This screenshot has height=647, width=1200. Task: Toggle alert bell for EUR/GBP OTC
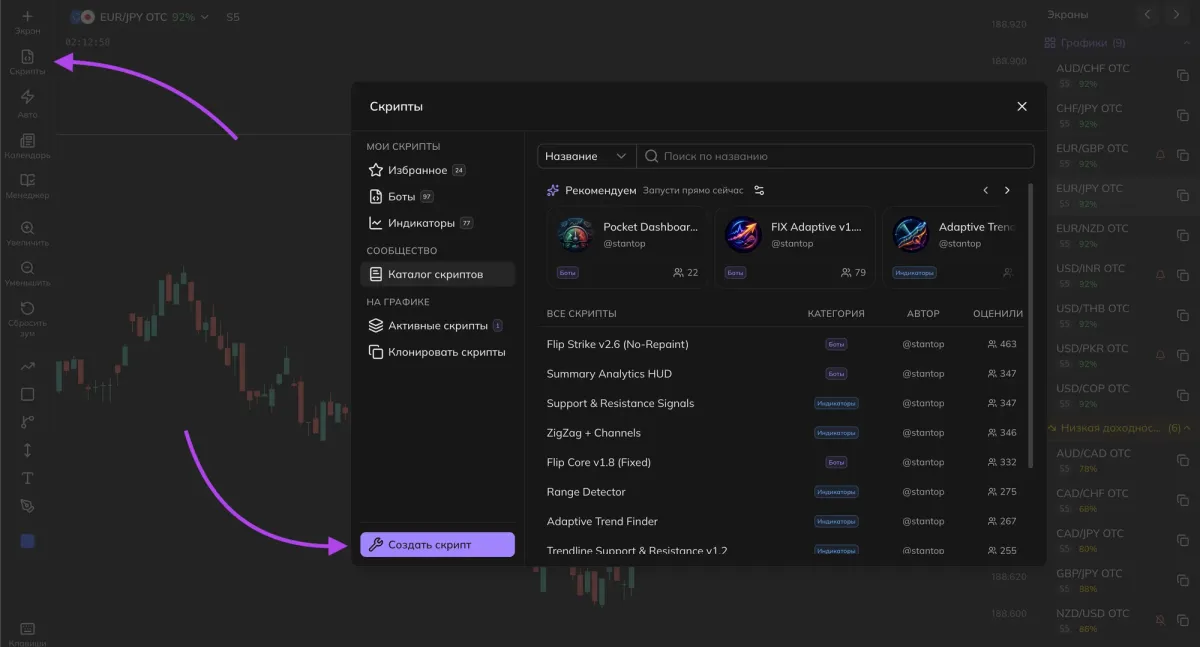[x=1160, y=155]
